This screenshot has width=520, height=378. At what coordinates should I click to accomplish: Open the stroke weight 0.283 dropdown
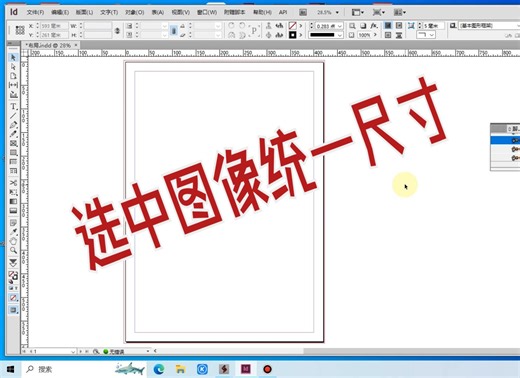point(340,26)
